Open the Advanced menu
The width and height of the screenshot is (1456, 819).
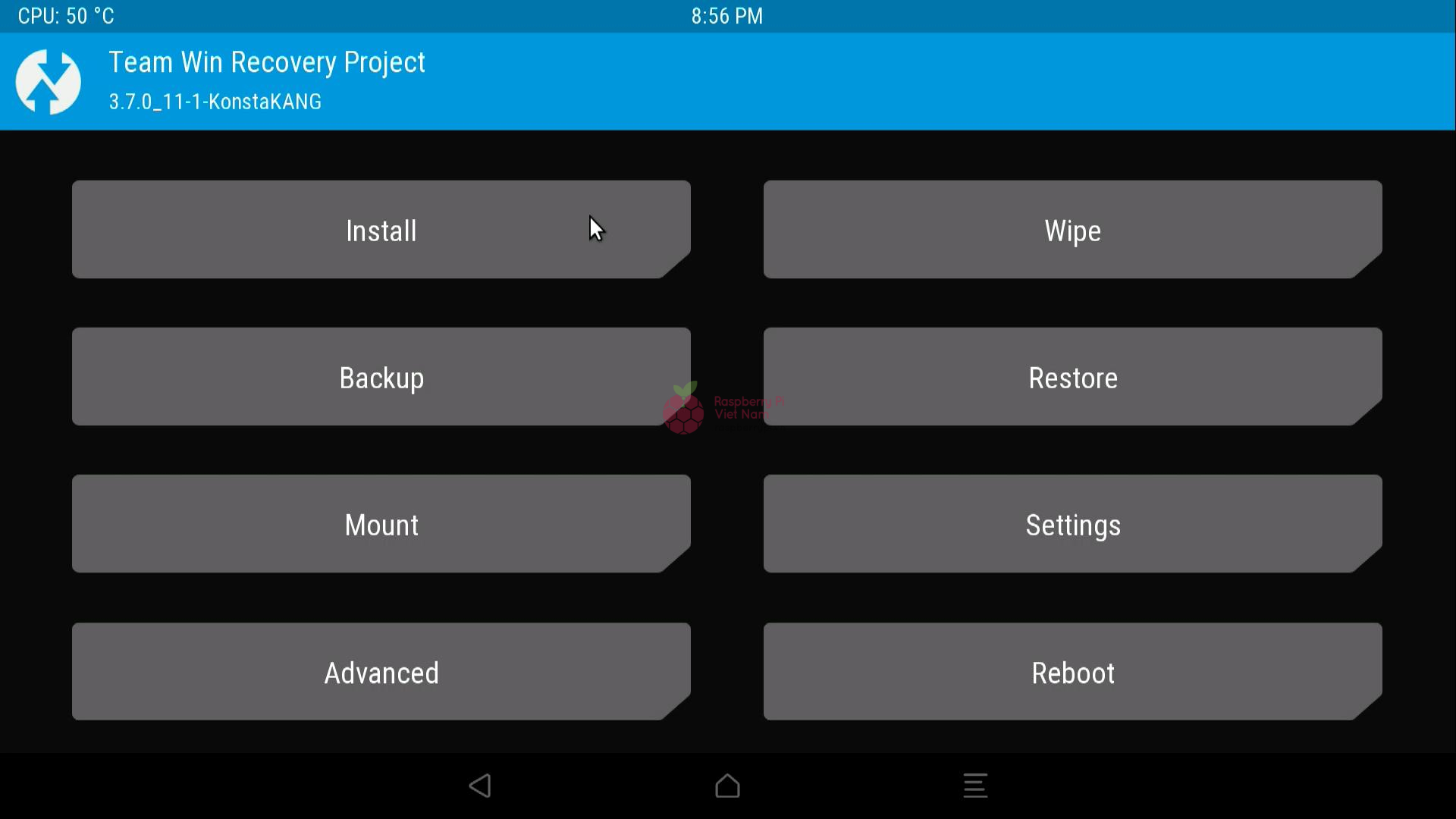click(381, 672)
